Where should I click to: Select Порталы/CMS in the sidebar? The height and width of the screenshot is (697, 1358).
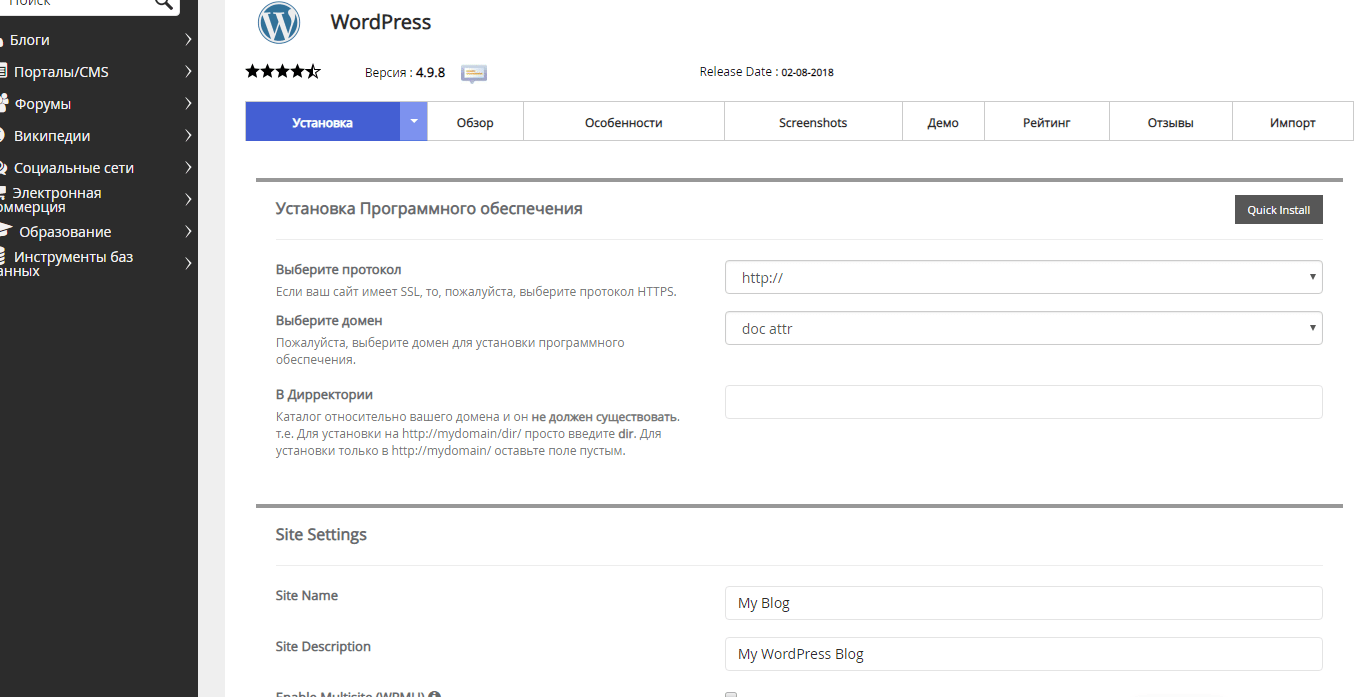tap(61, 72)
